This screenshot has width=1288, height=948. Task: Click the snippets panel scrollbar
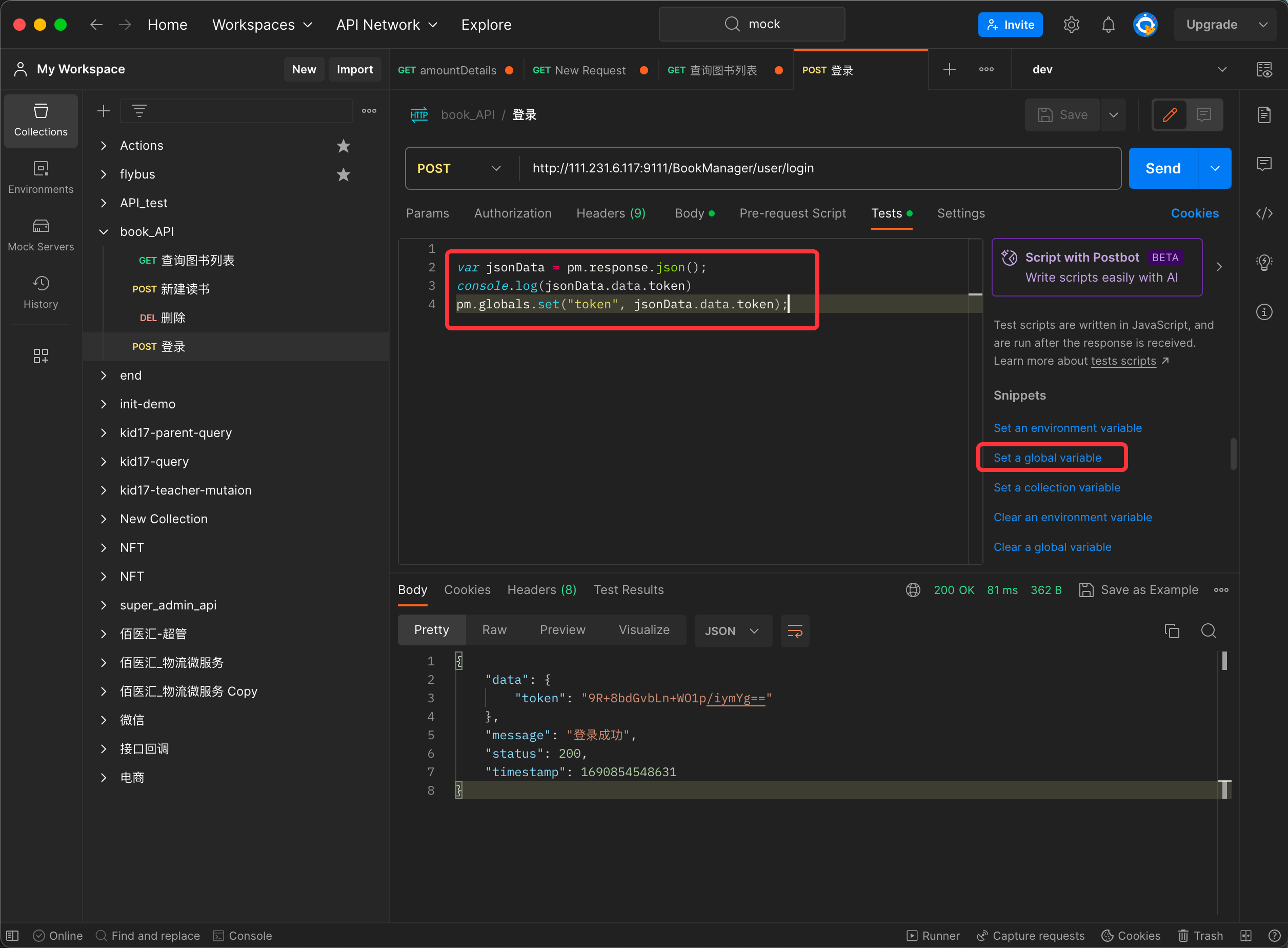[x=1233, y=453]
